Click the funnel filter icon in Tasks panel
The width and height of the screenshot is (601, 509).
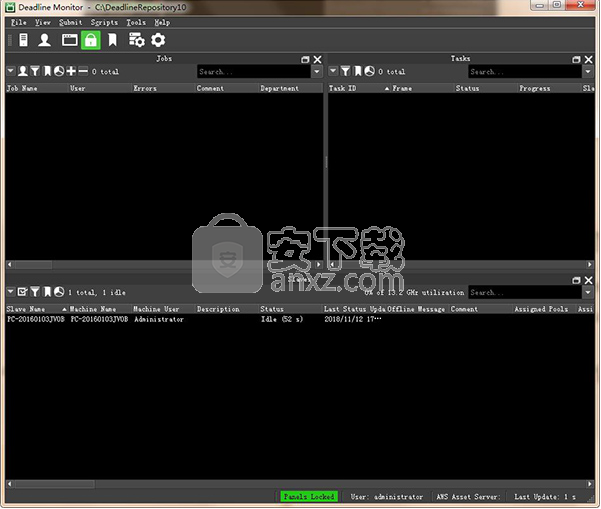pyautogui.click(x=345, y=71)
